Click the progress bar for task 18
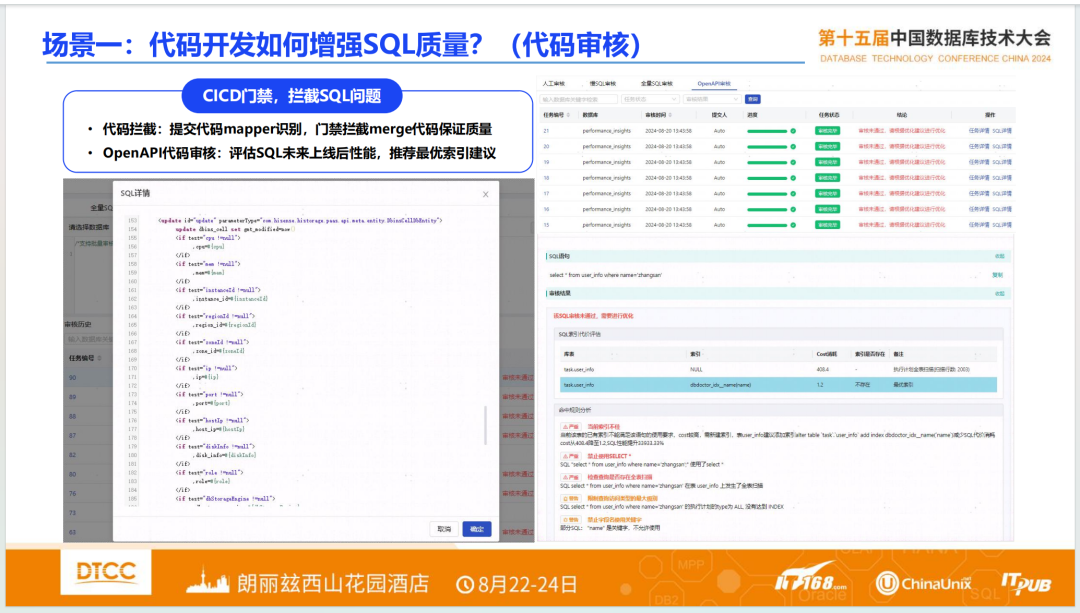Screen dimensions: 1080x613 pos(767,178)
